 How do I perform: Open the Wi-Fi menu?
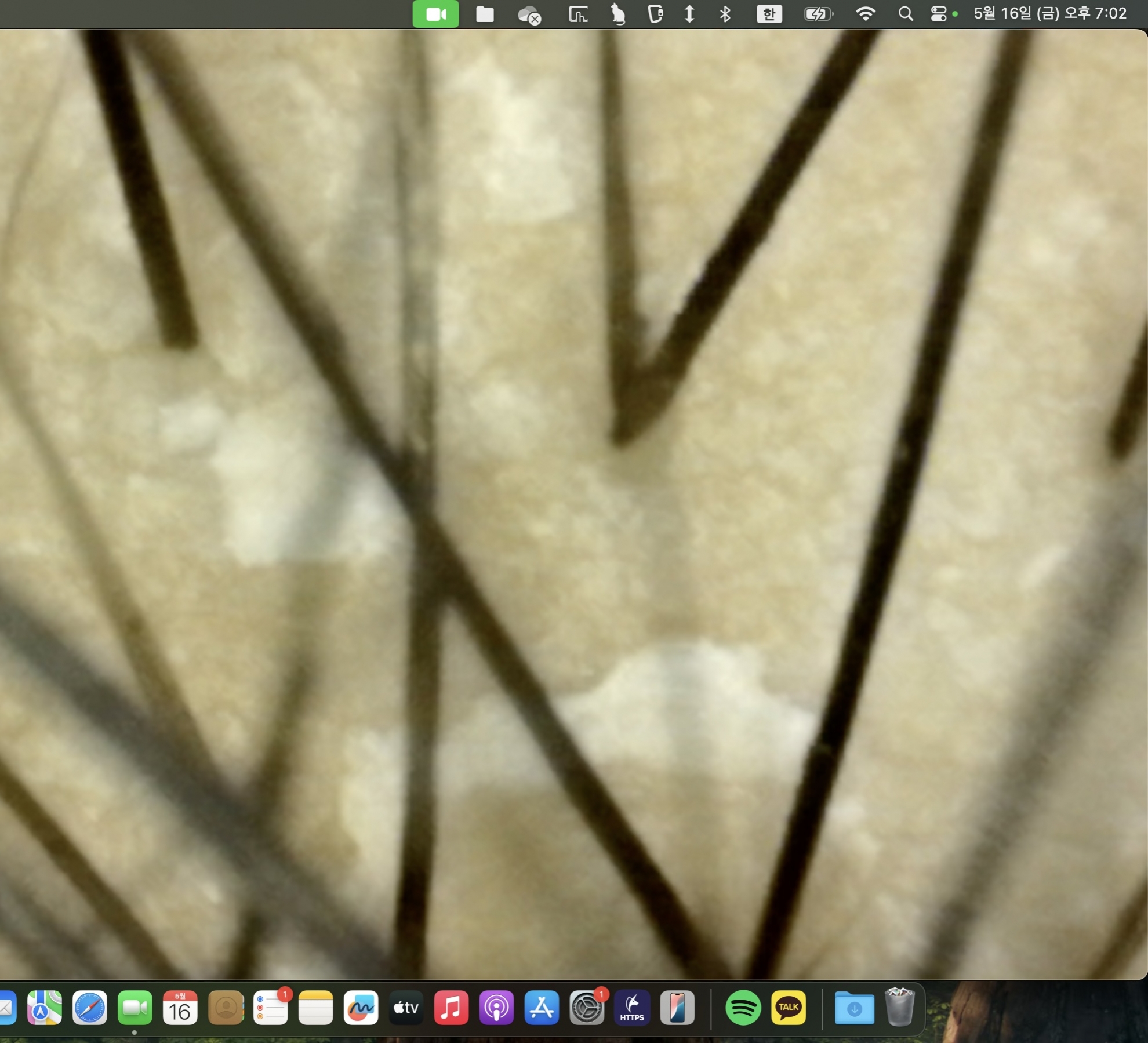[866, 14]
